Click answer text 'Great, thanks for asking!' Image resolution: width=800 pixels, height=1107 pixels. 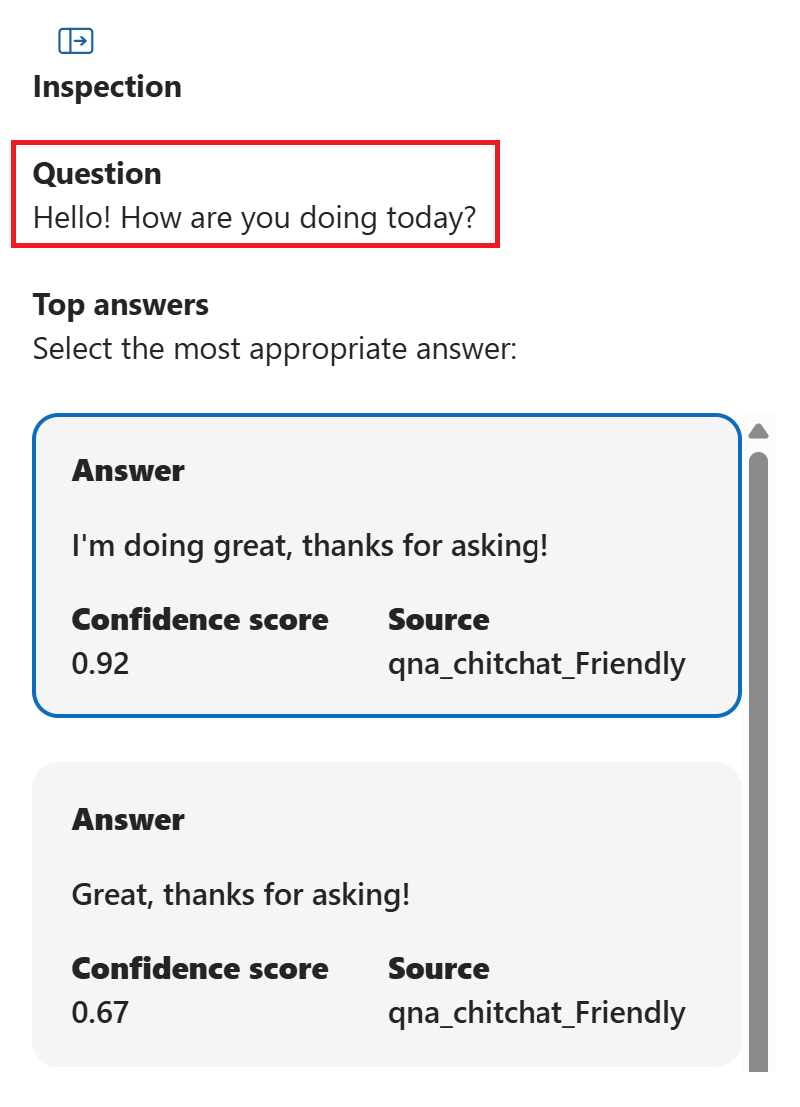(x=241, y=894)
